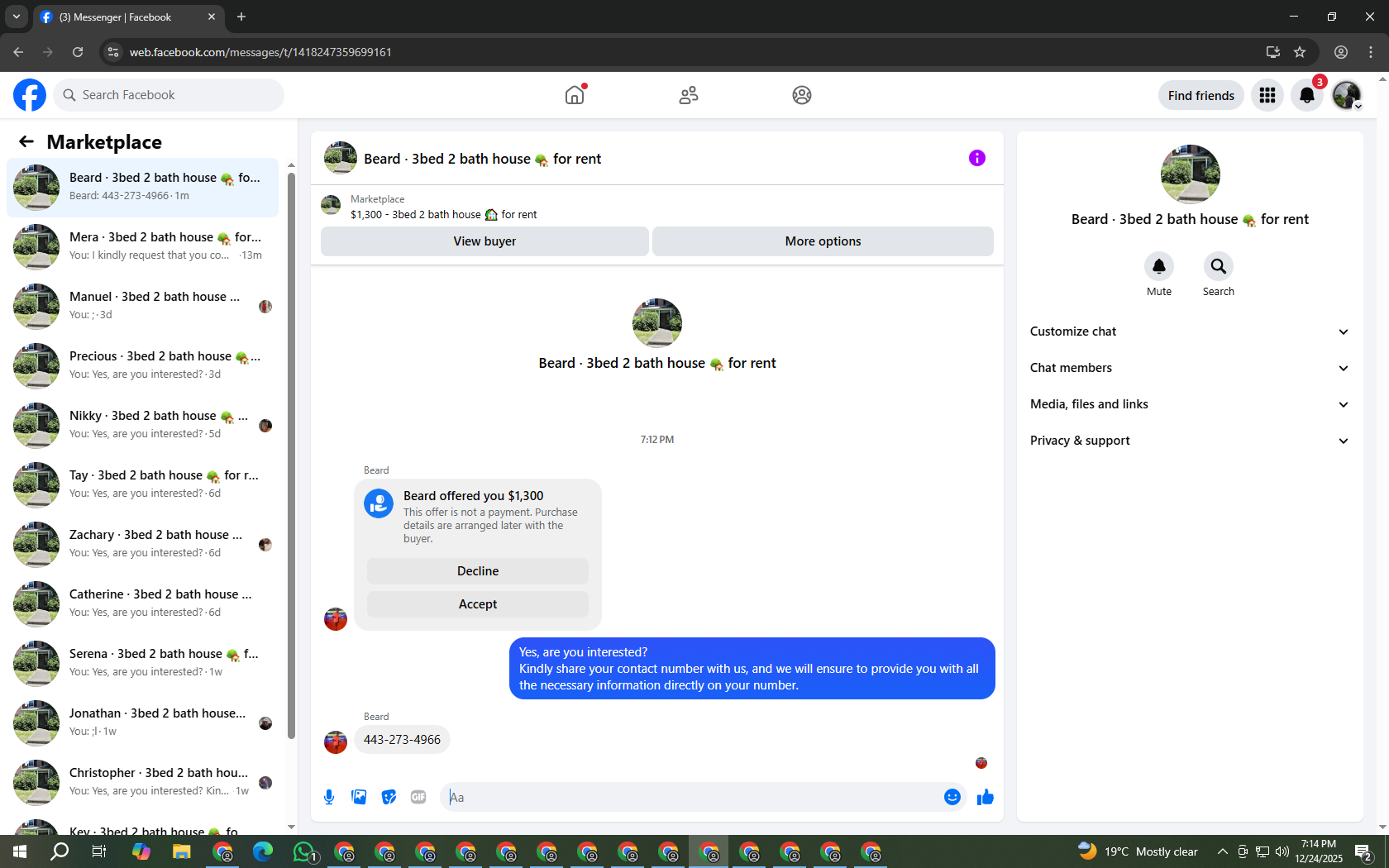Open the Mera conversation
Viewport: 1389px width, 868px height.
[142, 246]
